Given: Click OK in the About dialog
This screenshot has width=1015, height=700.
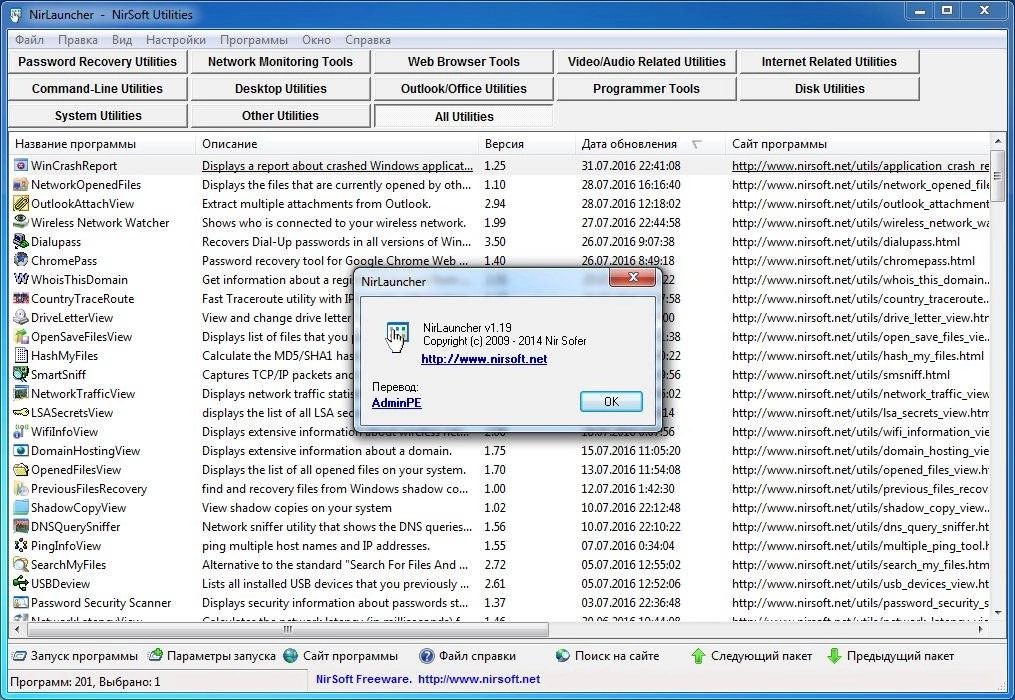Looking at the screenshot, I should [611, 401].
